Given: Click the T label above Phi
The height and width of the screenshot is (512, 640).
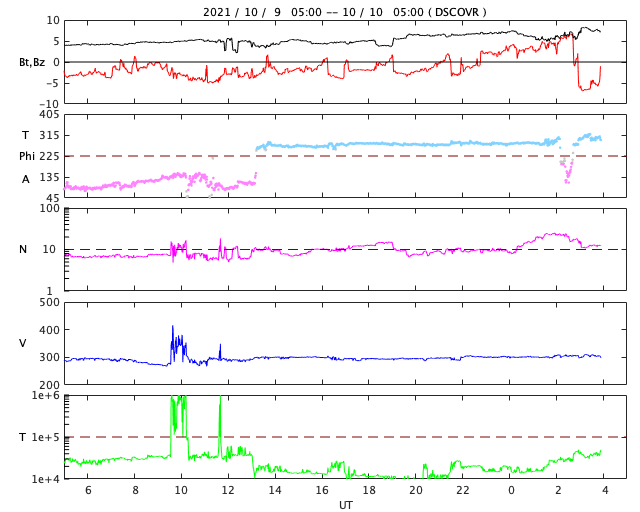Looking at the screenshot, I should 25,135.
